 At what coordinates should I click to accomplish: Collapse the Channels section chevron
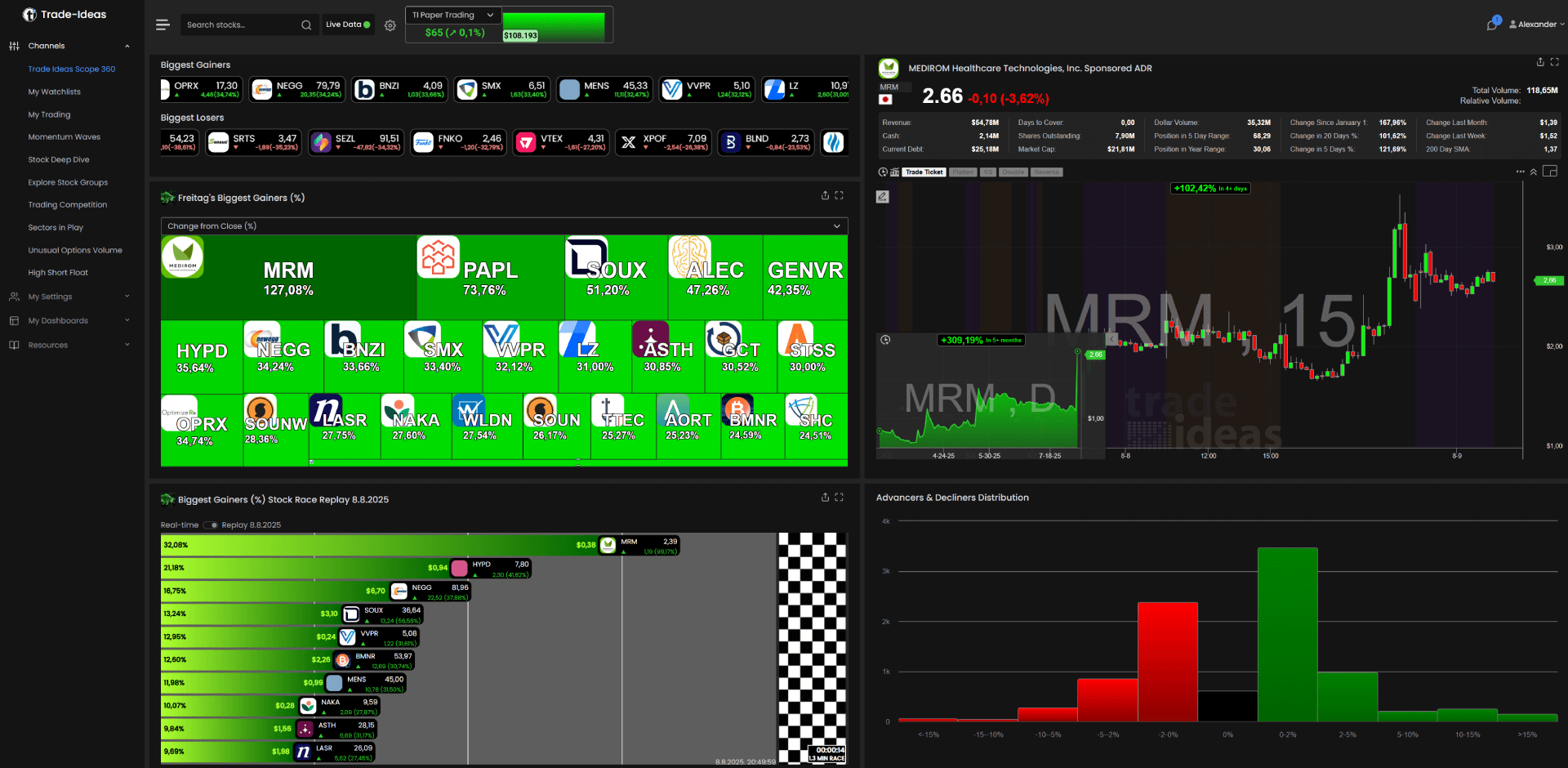tap(127, 46)
